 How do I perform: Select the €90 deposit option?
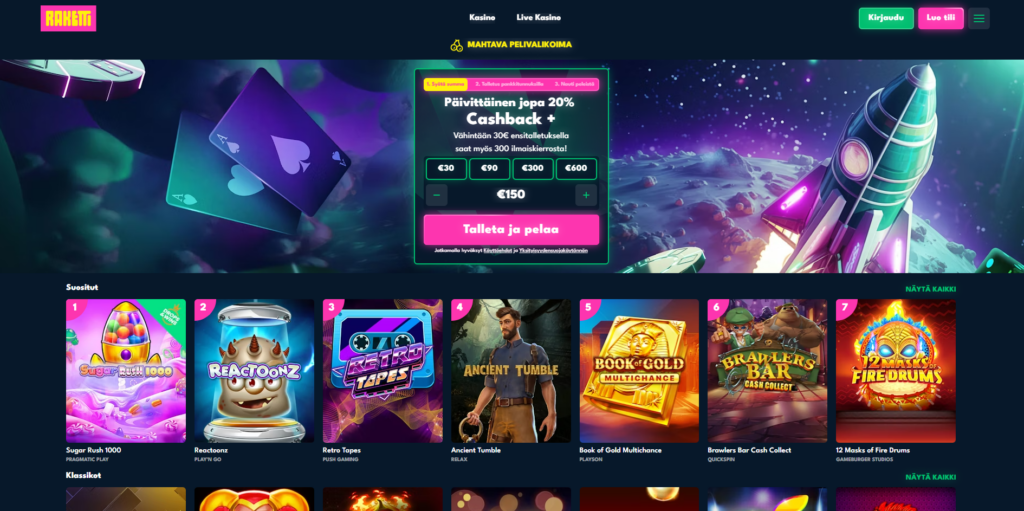coord(489,169)
